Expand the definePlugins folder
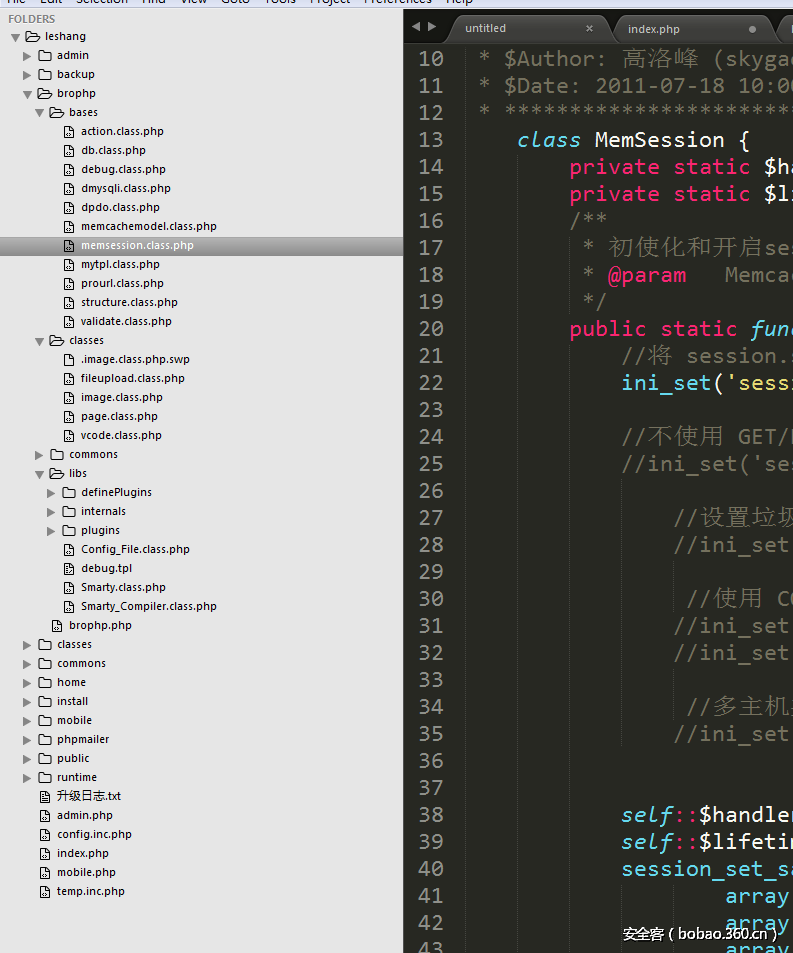Screen dimensions: 793x953 (52, 493)
